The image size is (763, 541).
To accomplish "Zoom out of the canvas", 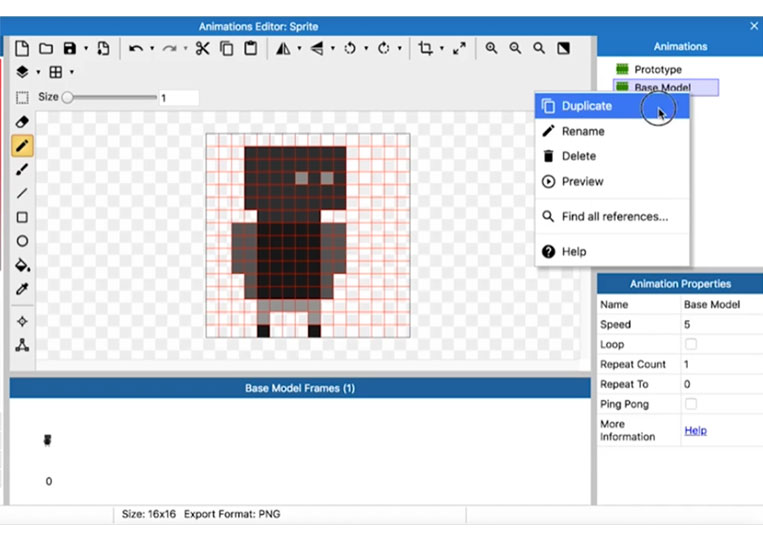I will coord(515,48).
